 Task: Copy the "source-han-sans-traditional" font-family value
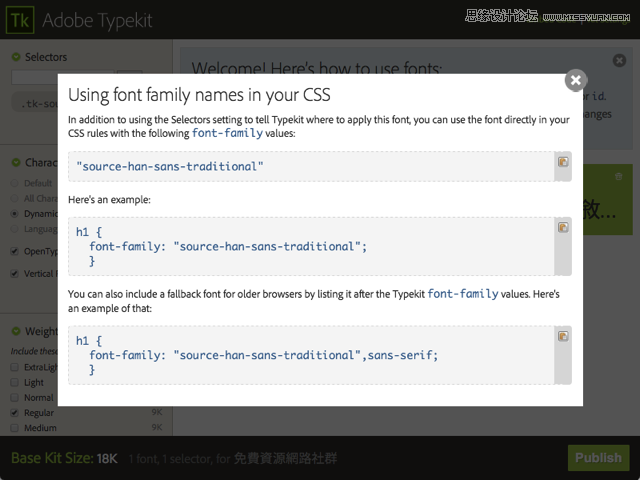563,162
